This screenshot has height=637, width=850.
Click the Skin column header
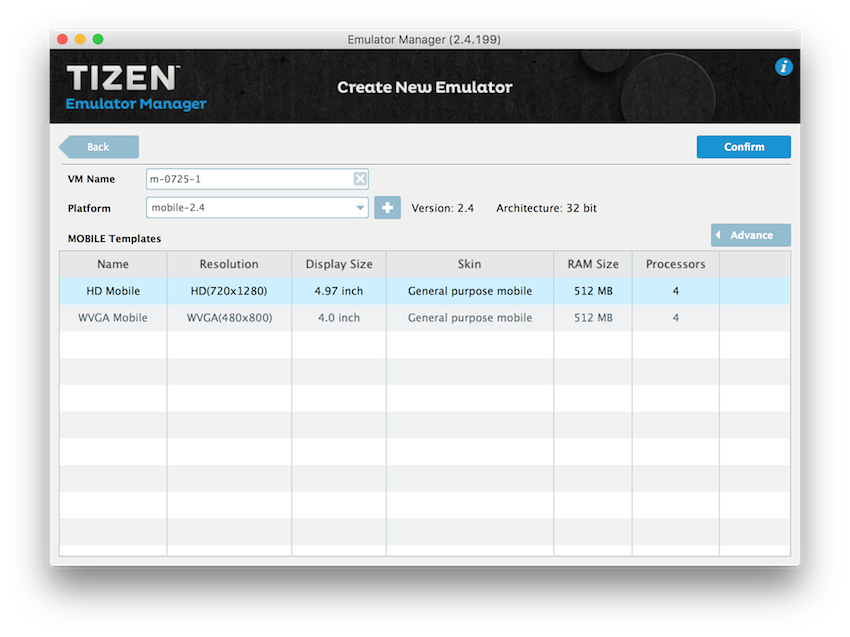(469, 264)
